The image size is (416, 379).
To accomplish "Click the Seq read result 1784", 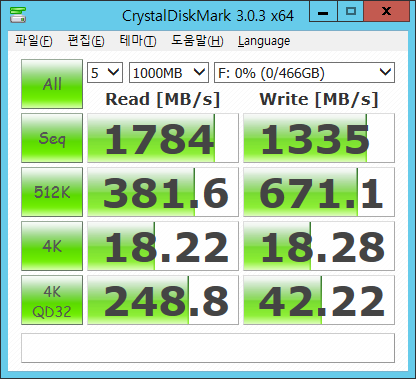I will (x=163, y=138).
